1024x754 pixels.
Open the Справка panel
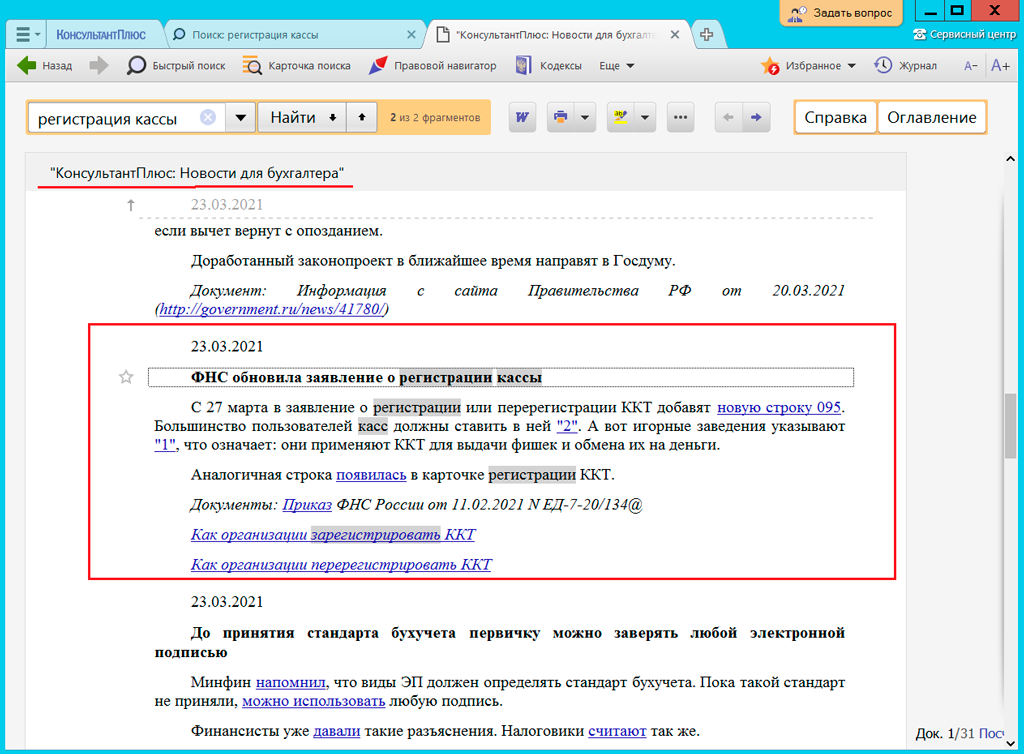(x=835, y=118)
